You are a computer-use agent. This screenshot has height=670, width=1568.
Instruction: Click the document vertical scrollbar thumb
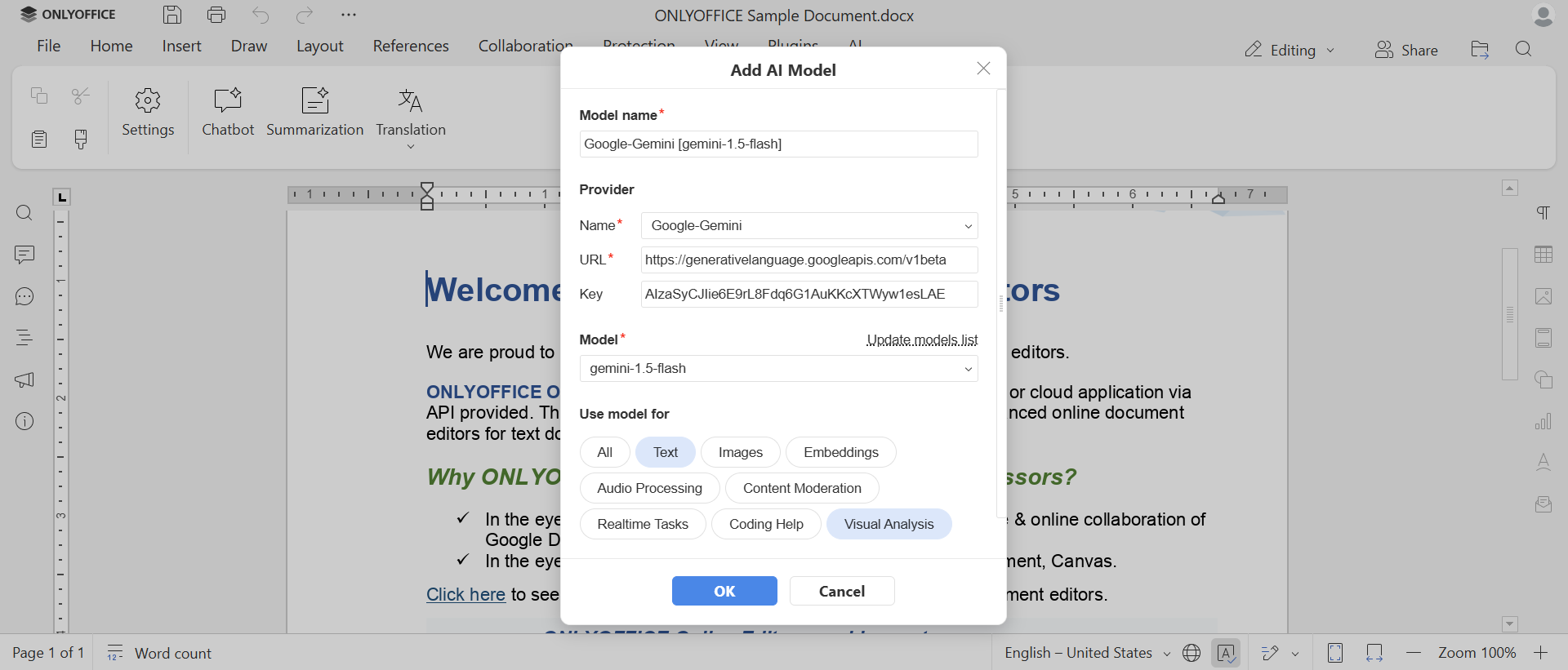point(1510,314)
